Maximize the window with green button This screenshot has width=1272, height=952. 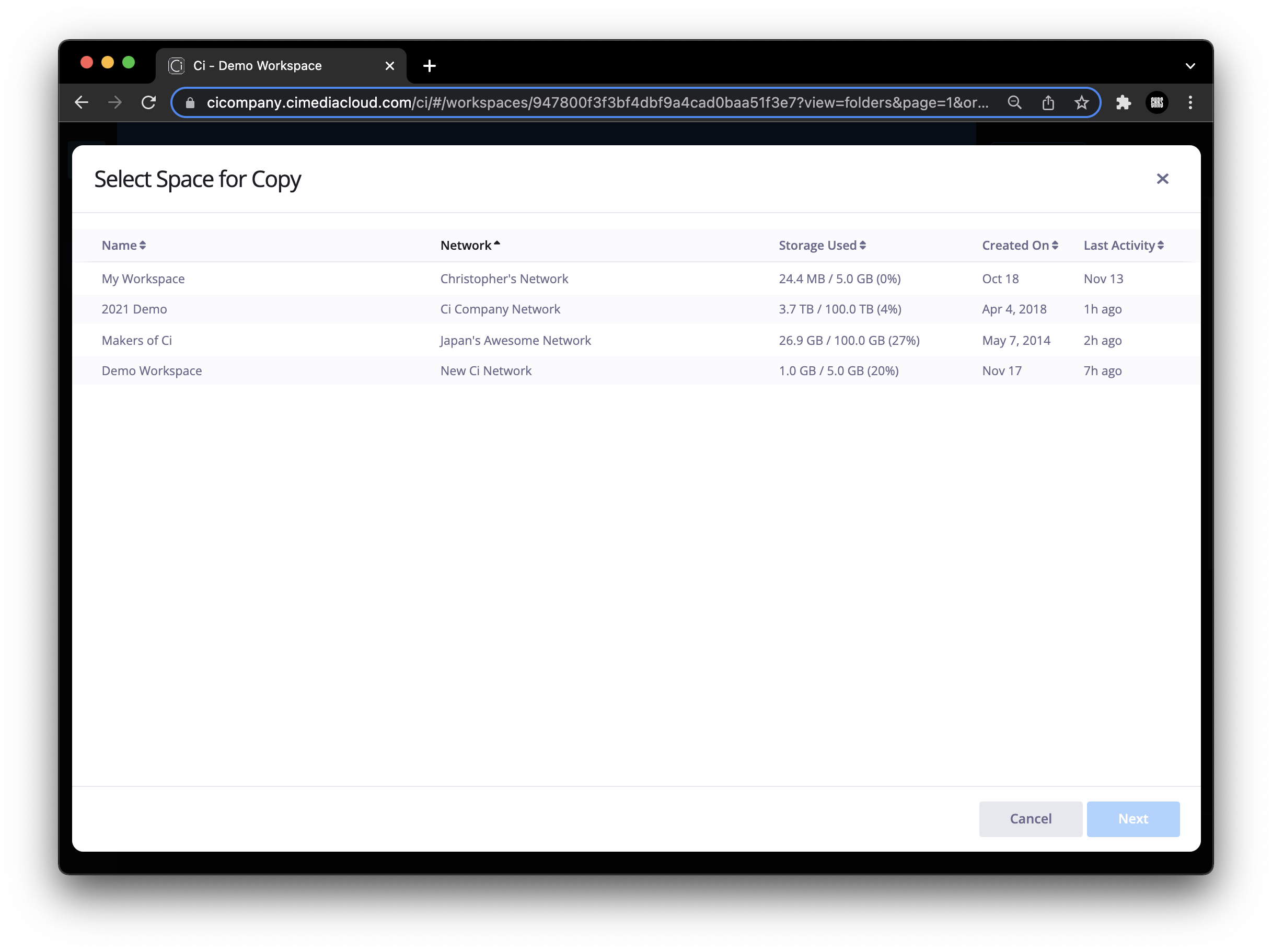pyautogui.click(x=129, y=62)
